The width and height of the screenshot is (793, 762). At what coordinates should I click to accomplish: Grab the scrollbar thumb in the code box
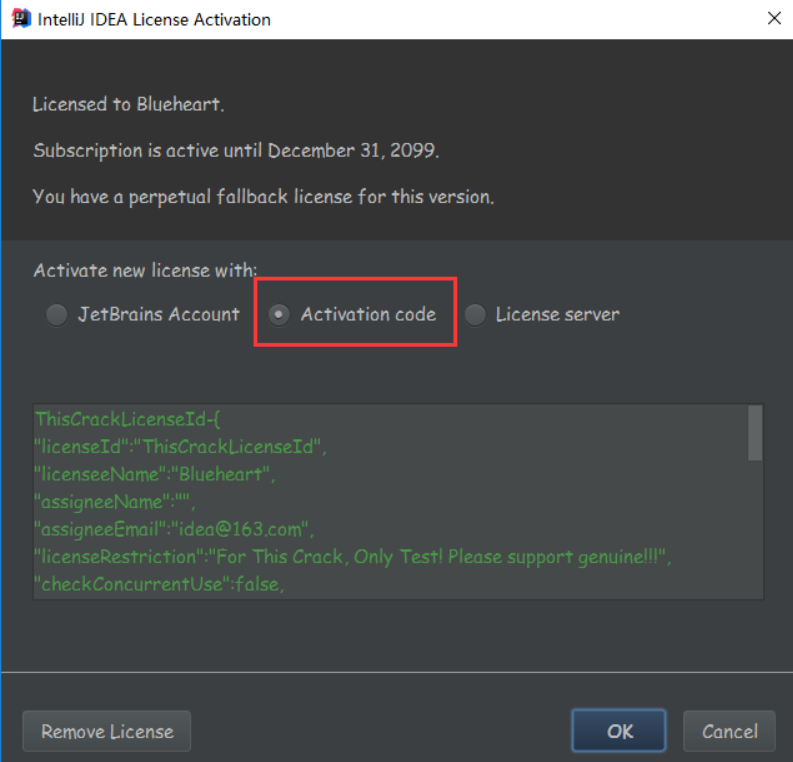[755, 433]
